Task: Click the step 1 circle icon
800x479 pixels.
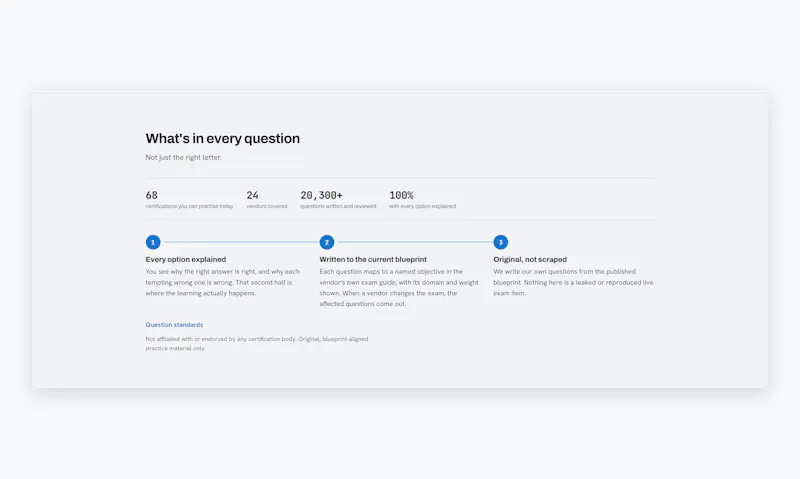Action: point(153,242)
